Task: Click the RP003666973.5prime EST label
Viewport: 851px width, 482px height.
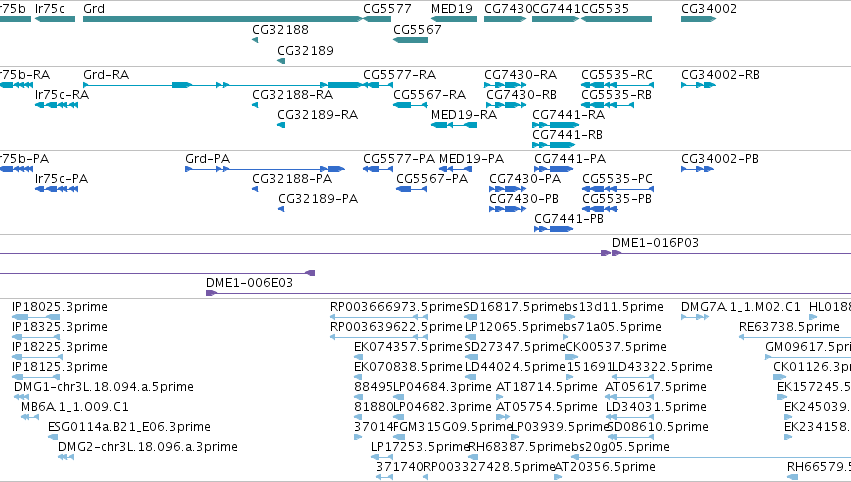Action: click(396, 307)
